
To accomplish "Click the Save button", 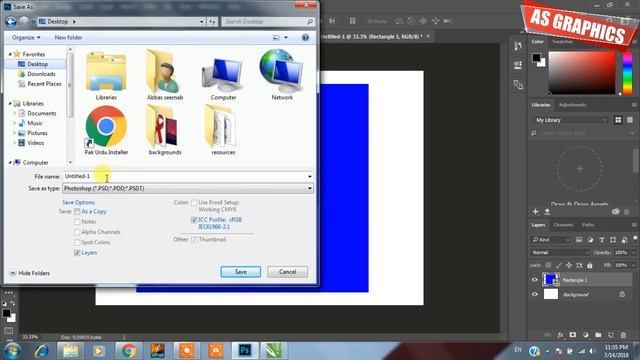I will pos(240,272).
